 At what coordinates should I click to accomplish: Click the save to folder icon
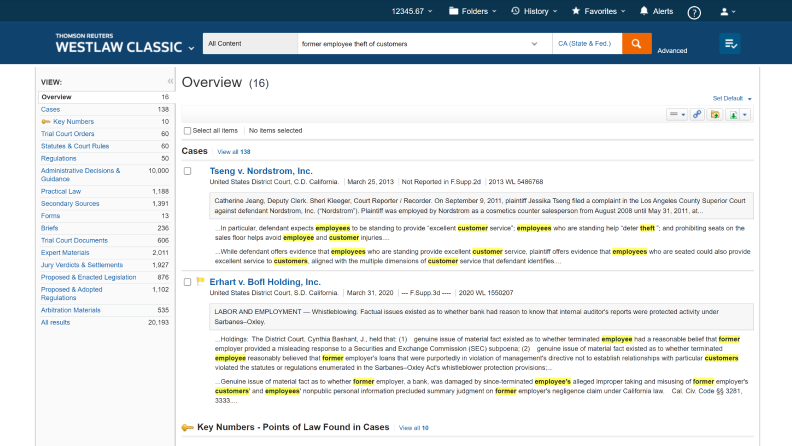[715, 115]
